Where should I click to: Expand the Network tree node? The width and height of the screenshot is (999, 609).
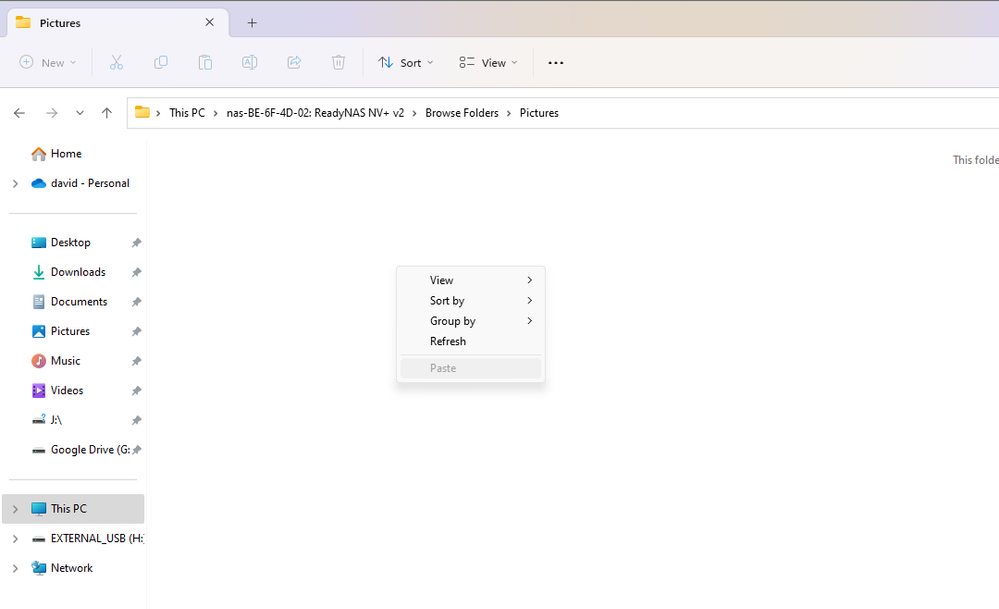15,568
